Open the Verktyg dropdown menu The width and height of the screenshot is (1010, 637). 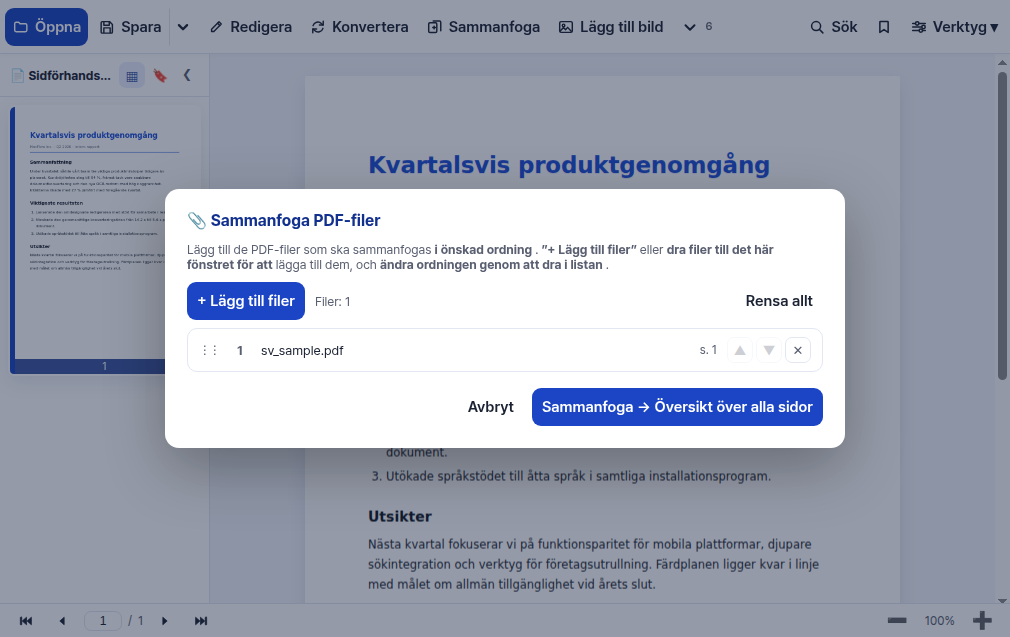[955, 27]
